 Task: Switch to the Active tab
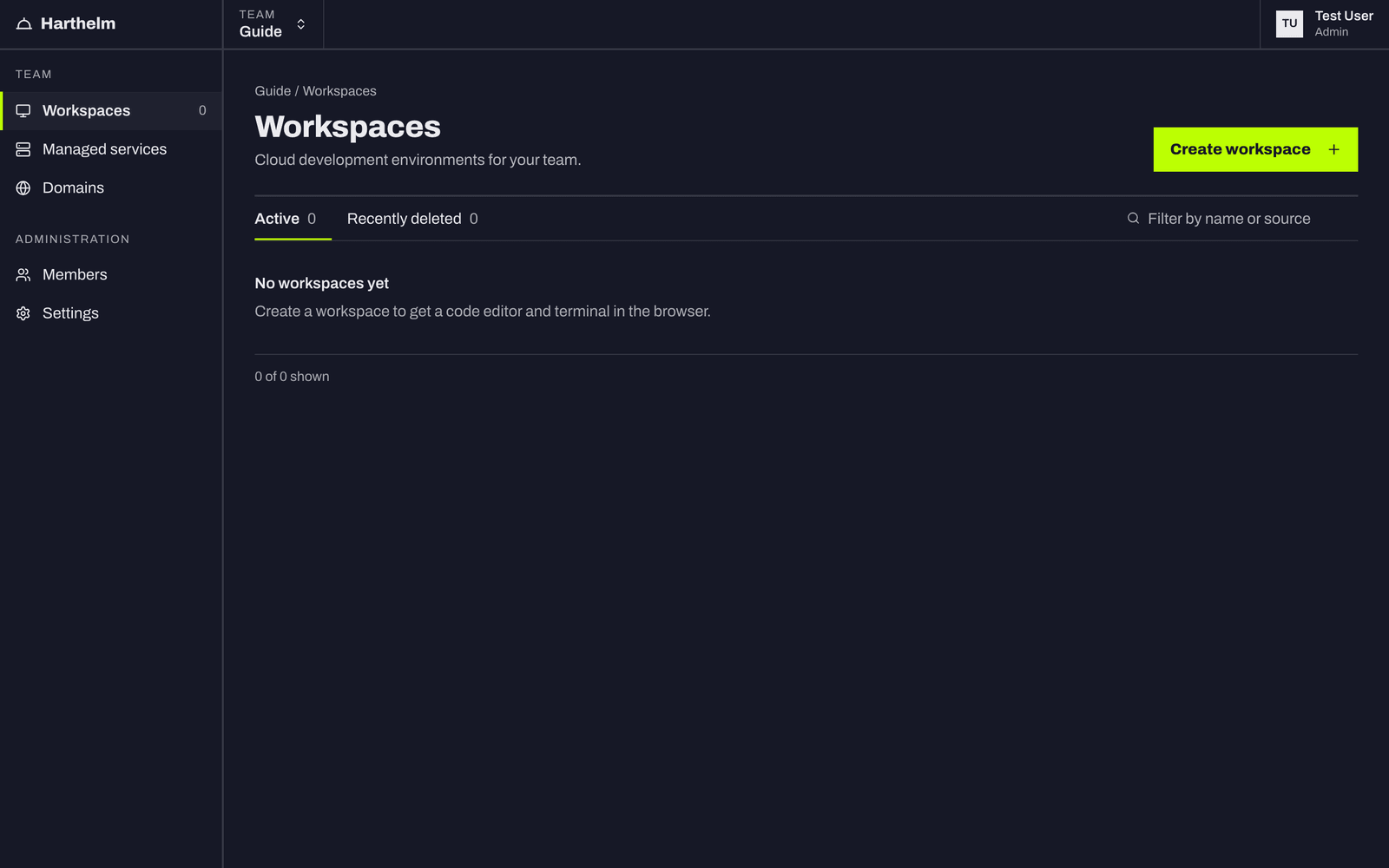coord(293,219)
